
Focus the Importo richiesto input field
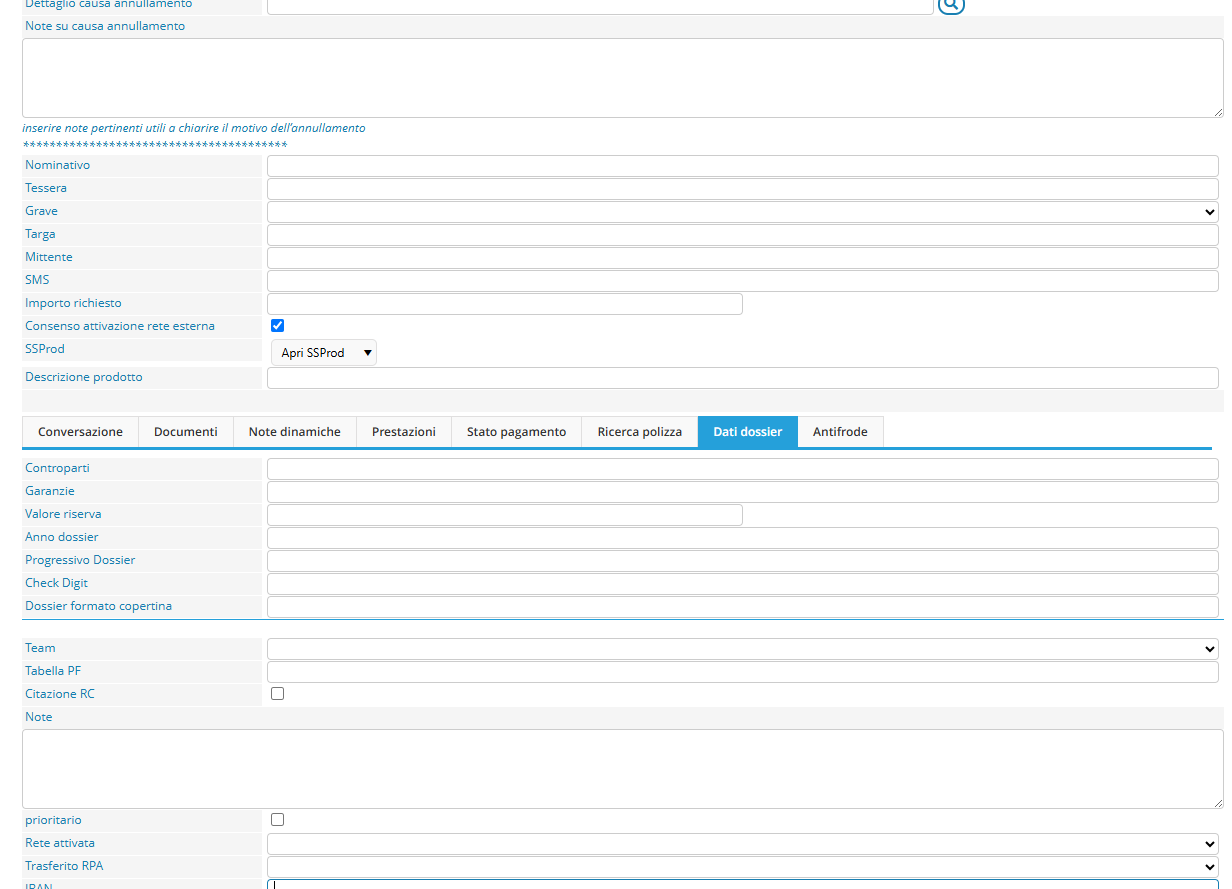(x=504, y=303)
